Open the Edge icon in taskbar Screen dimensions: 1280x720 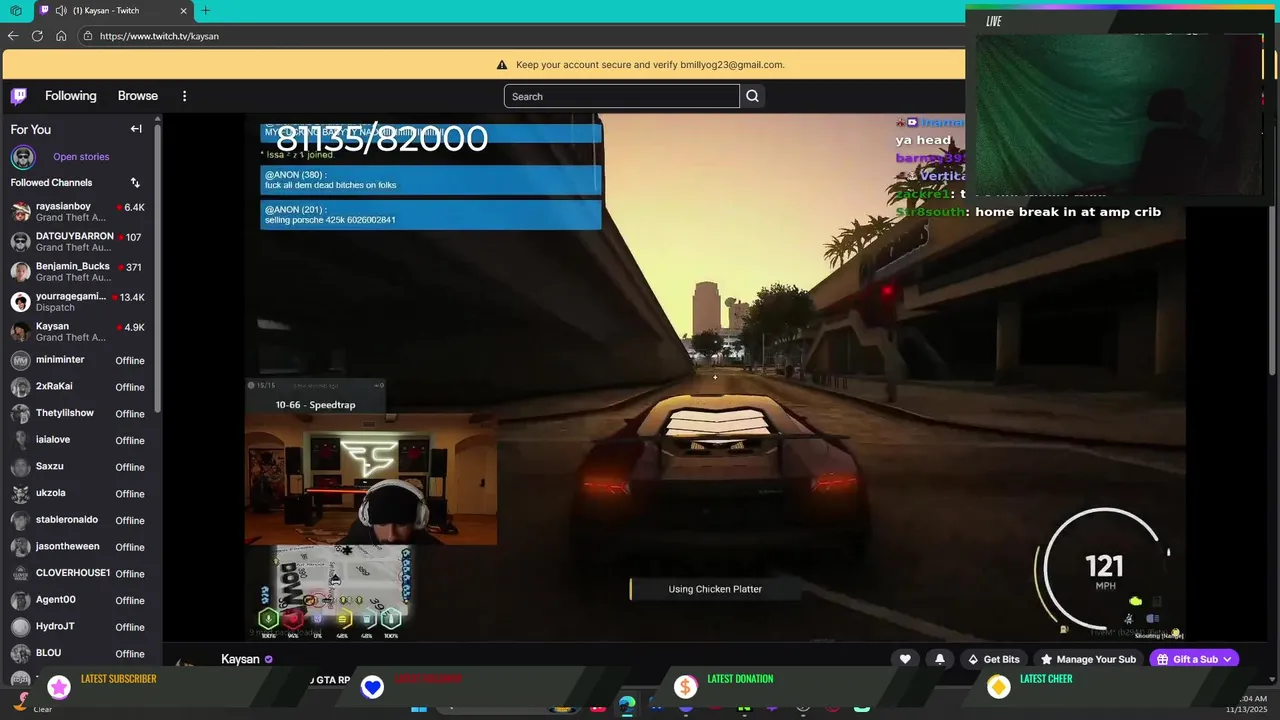click(626, 706)
